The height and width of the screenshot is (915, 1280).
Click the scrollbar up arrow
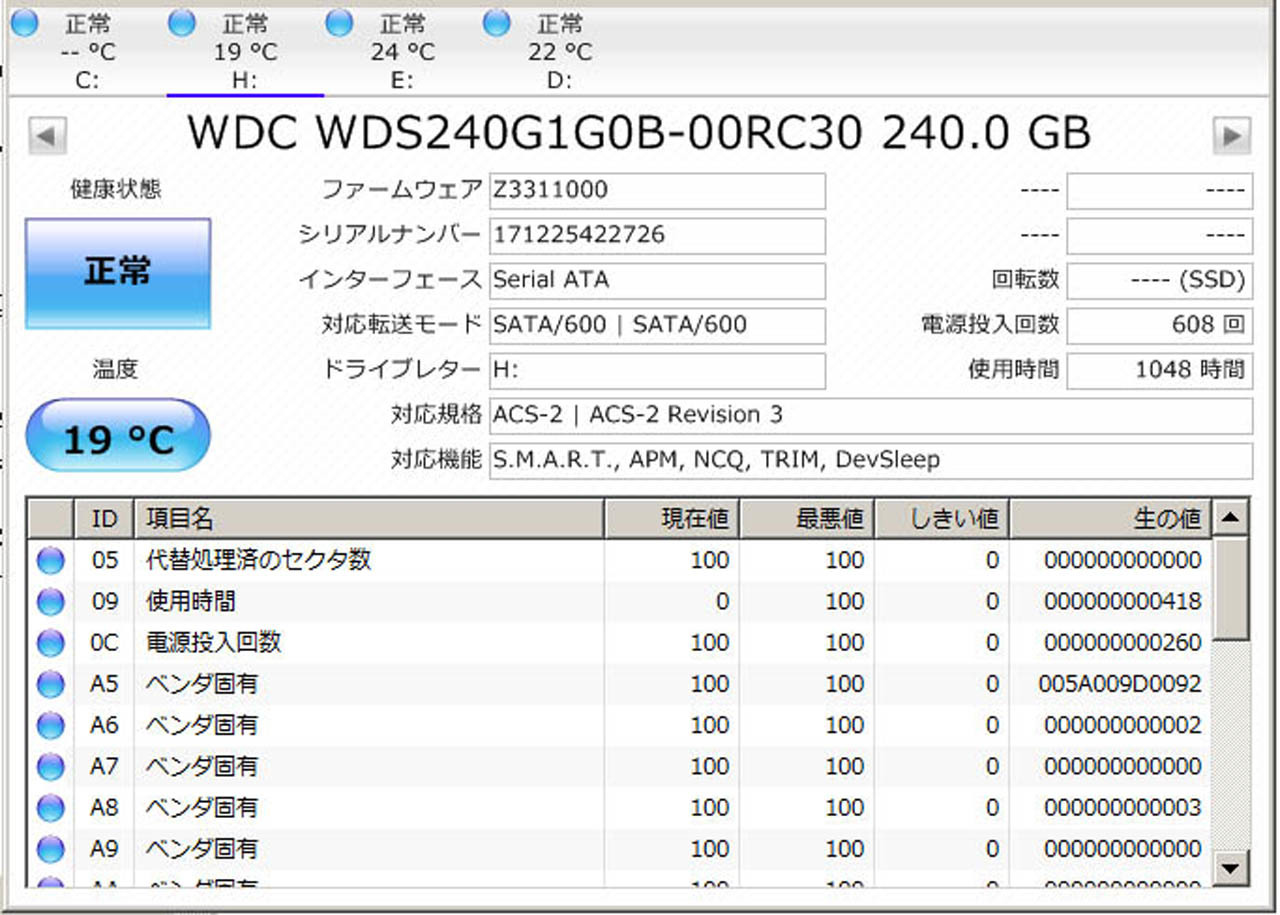(1231, 517)
